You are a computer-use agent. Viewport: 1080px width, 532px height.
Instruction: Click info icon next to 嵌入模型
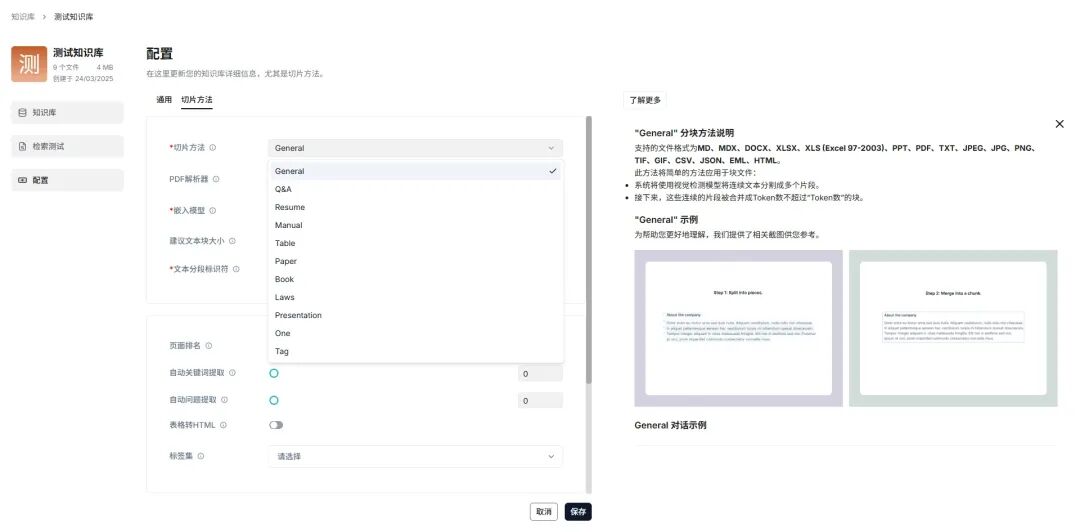click(213, 211)
